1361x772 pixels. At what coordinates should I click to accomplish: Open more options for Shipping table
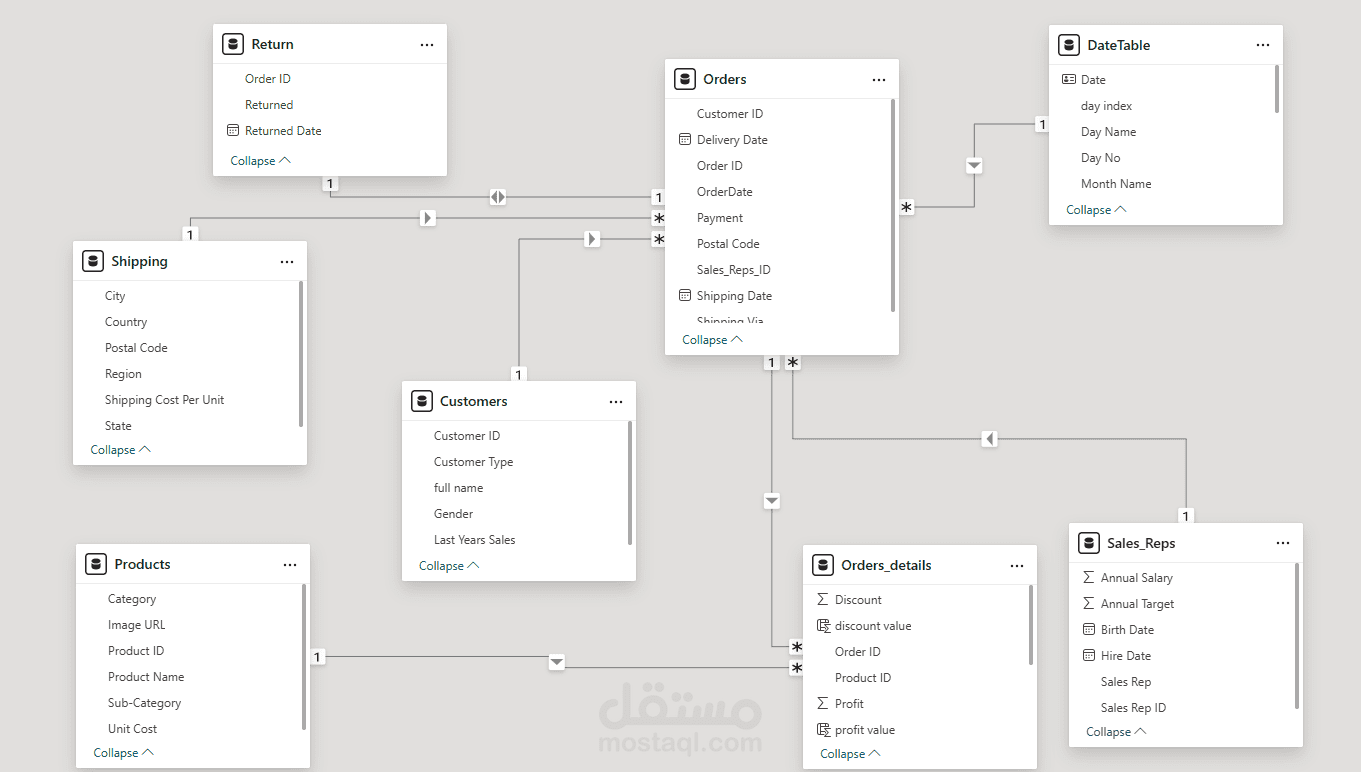(x=287, y=262)
